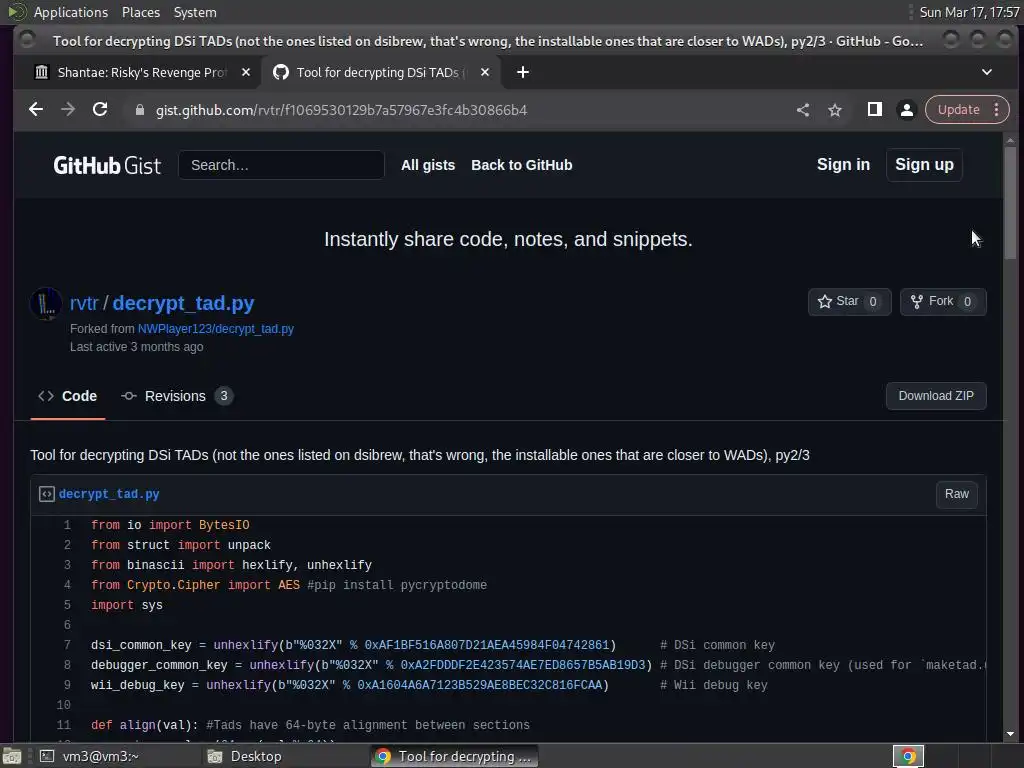Go Back to GitHub
Viewport: 1024px width, 768px height.
pyautogui.click(x=522, y=165)
